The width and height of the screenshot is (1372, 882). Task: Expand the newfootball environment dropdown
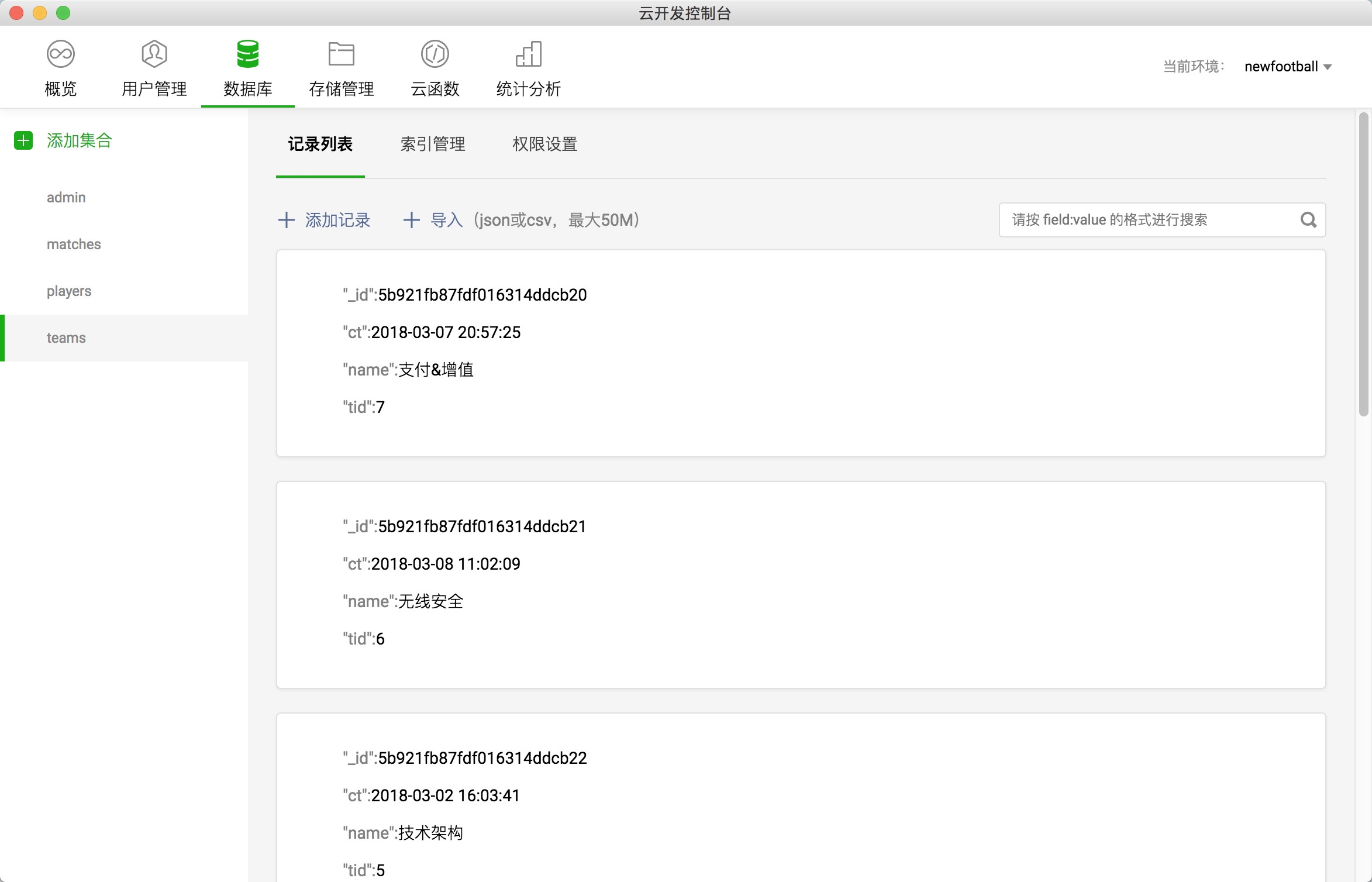1328,67
